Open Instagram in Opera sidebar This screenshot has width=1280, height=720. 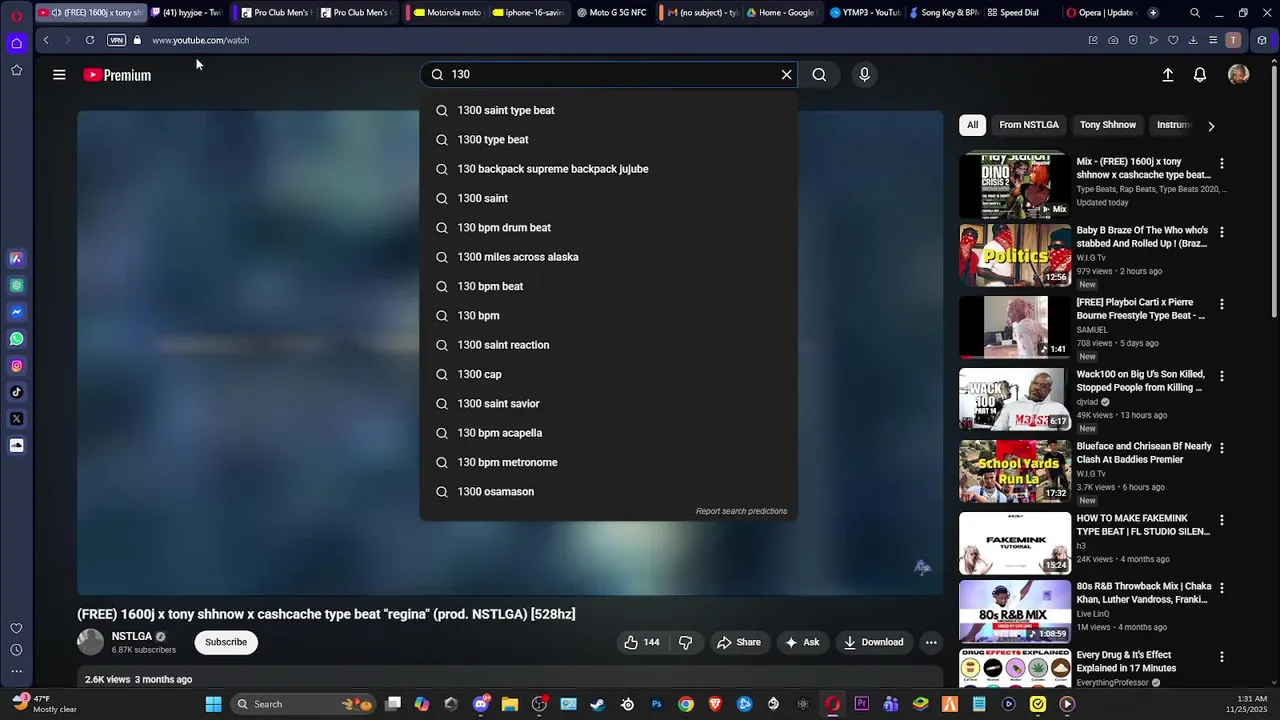click(x=16, y=366)
